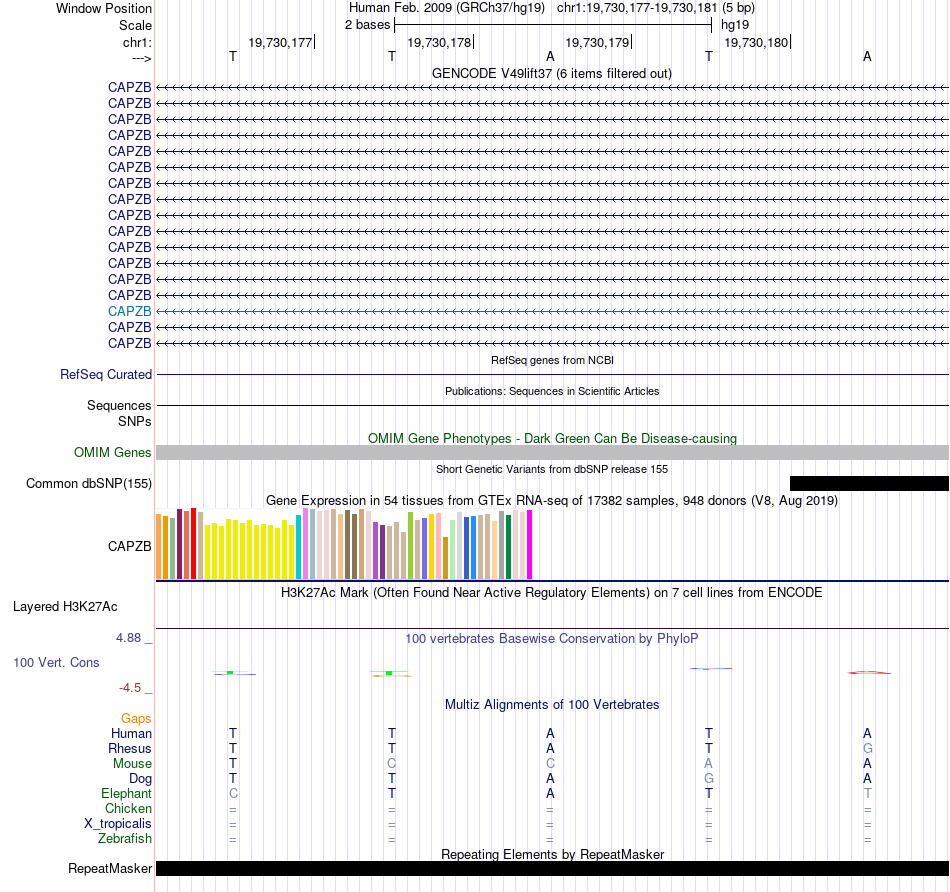Click the Common dbSNP(155) label
This screenshot has height=892, width=950.
tap(89, 484)
